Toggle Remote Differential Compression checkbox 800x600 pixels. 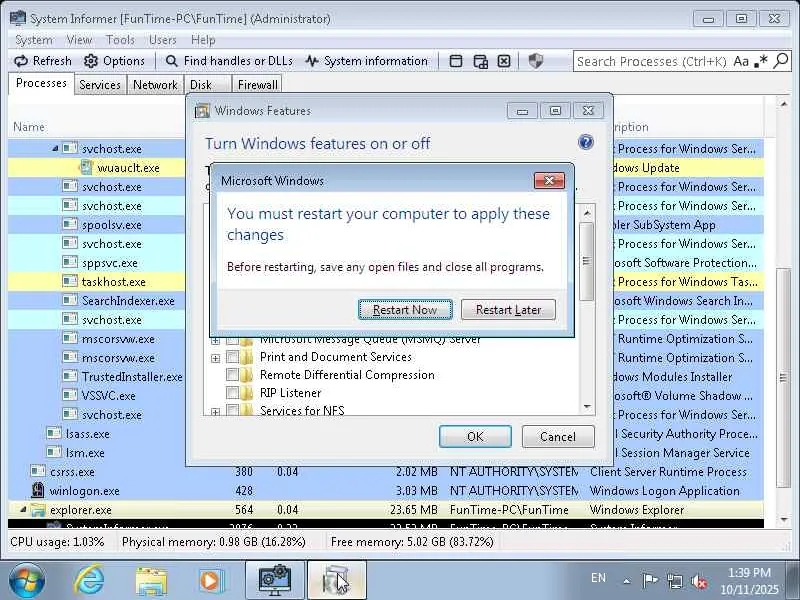[x=232, y=374]
